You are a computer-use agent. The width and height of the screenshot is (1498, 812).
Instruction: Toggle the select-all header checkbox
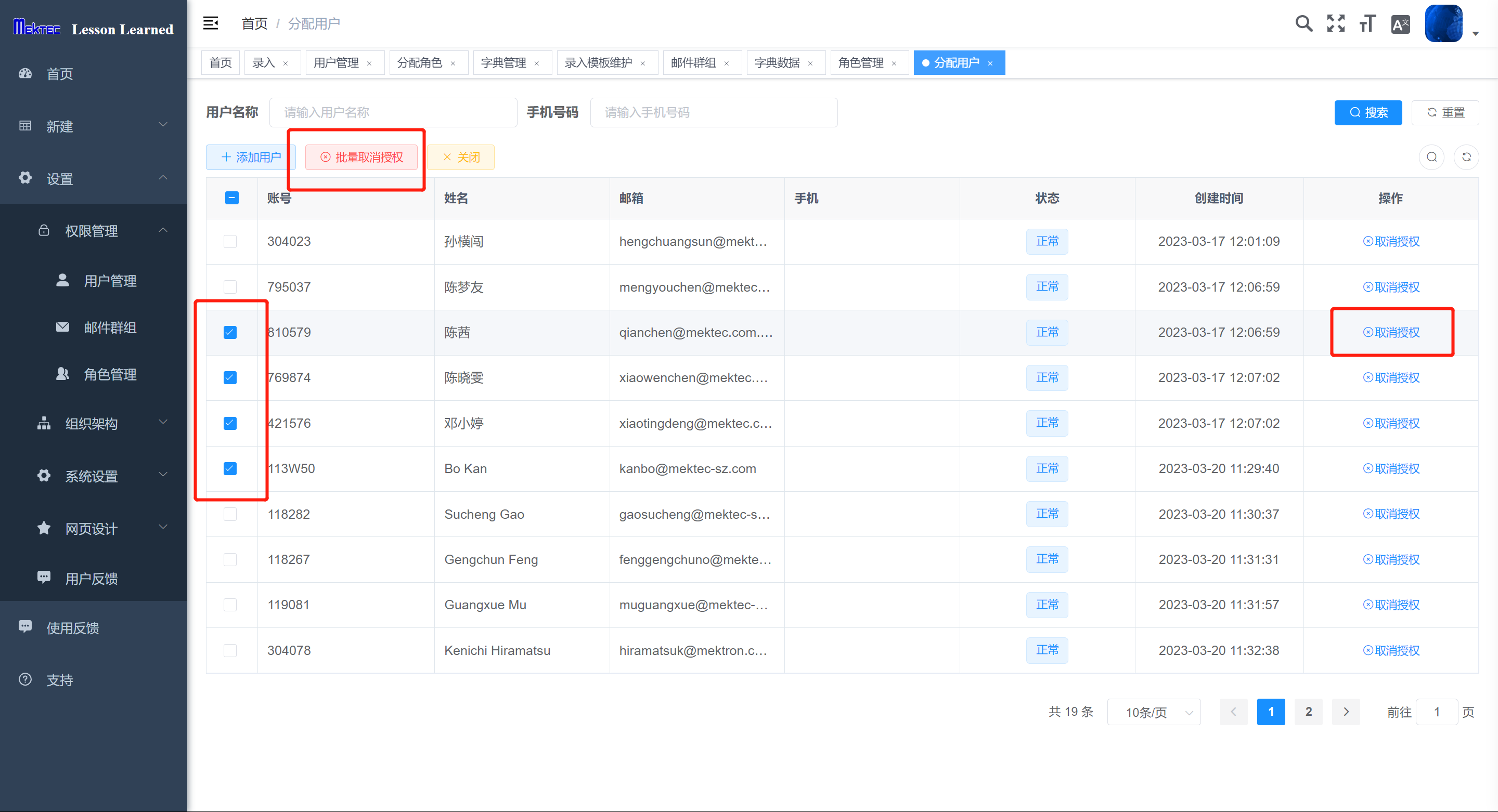231,198
